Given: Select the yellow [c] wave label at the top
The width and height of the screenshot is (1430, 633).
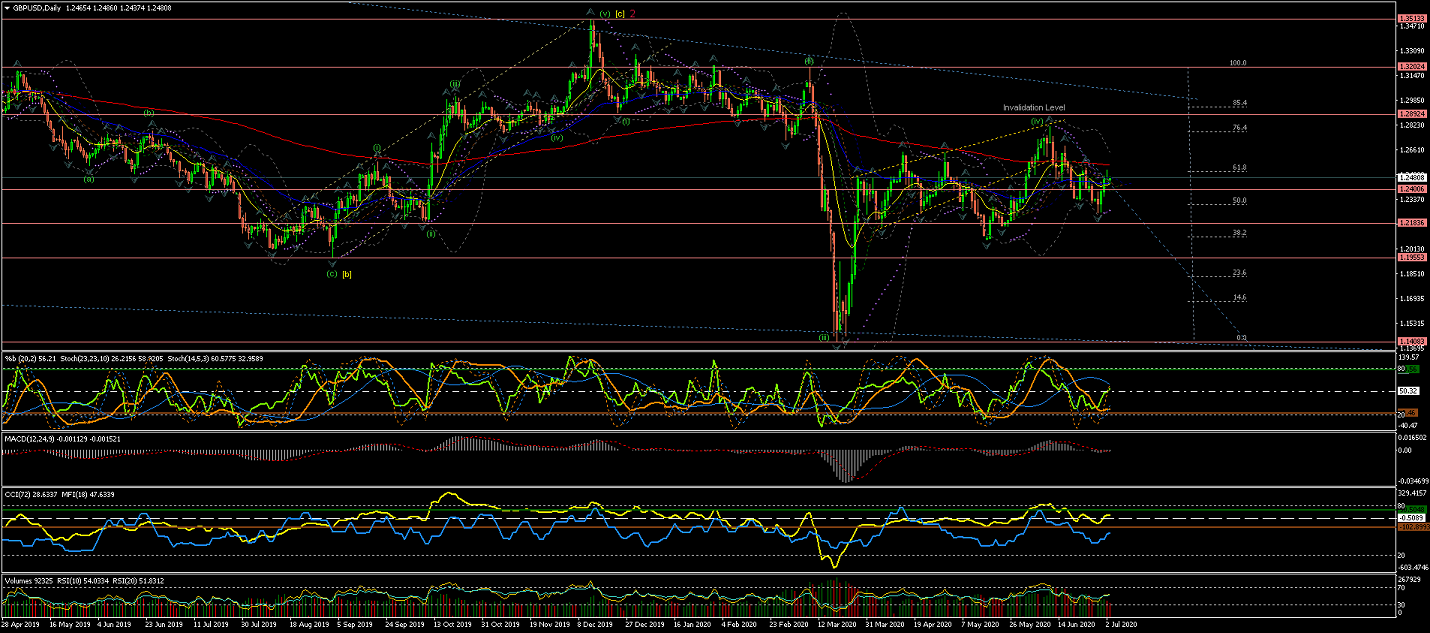Looking at the screenshot, I should point(620,14).
